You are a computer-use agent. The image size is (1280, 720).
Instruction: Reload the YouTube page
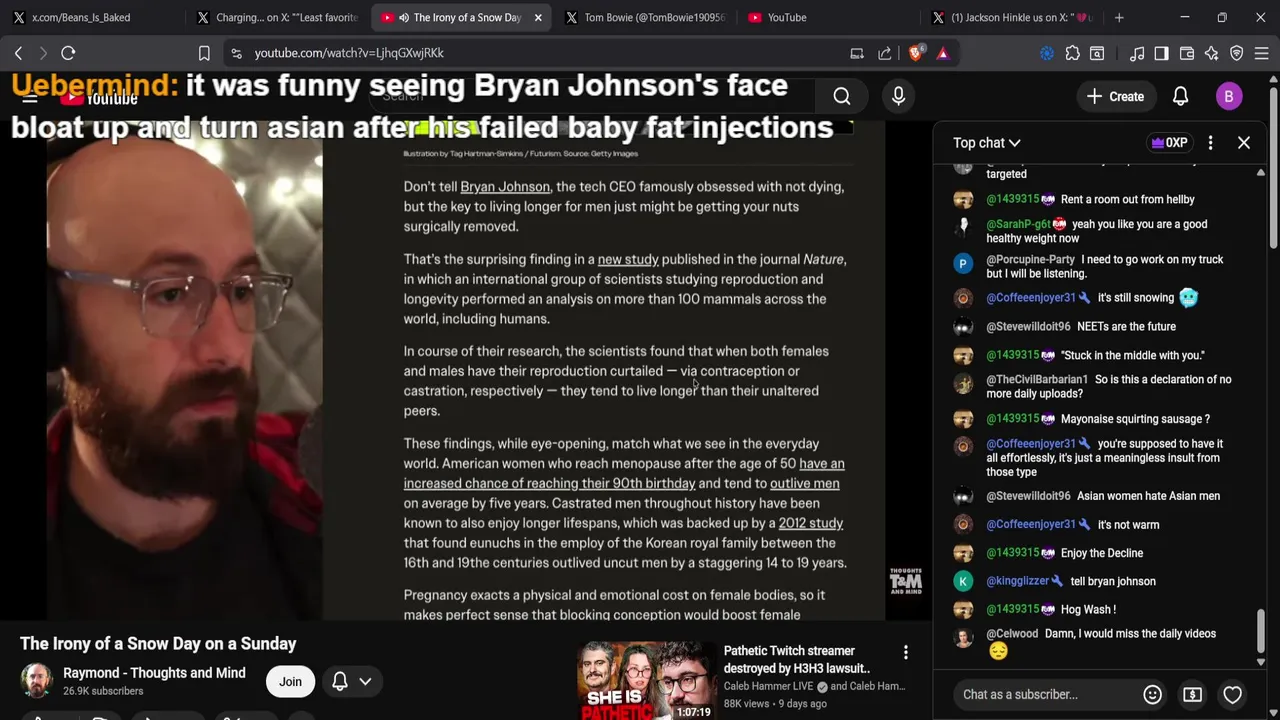[68, 53]
